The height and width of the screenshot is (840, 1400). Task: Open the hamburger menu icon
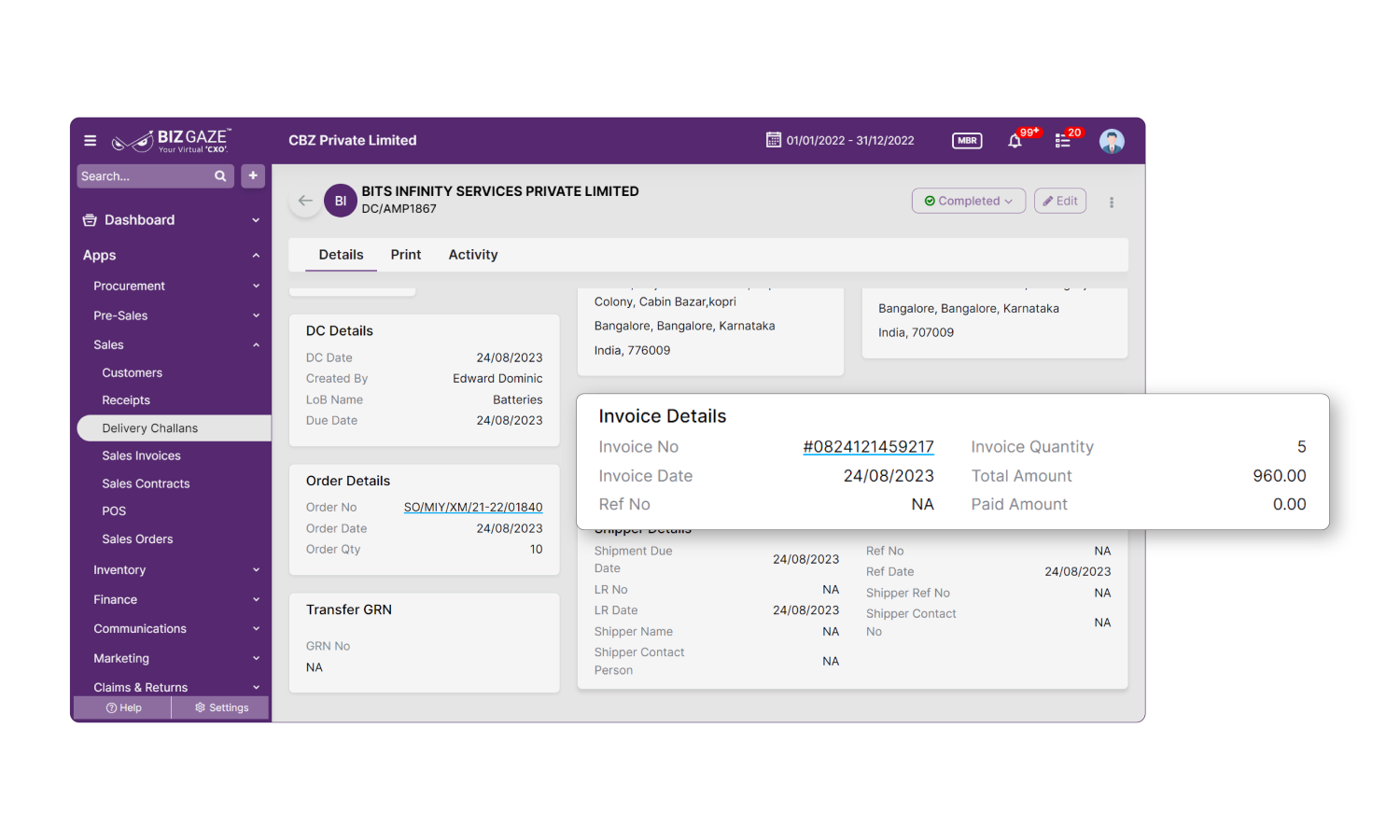pos(91,141)
